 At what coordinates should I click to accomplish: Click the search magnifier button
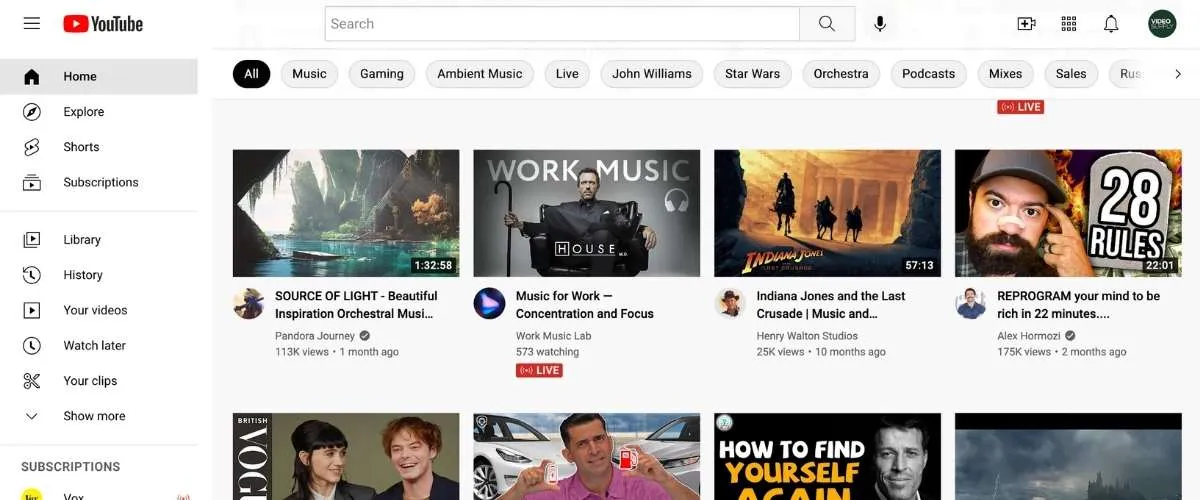click(827, 24)
